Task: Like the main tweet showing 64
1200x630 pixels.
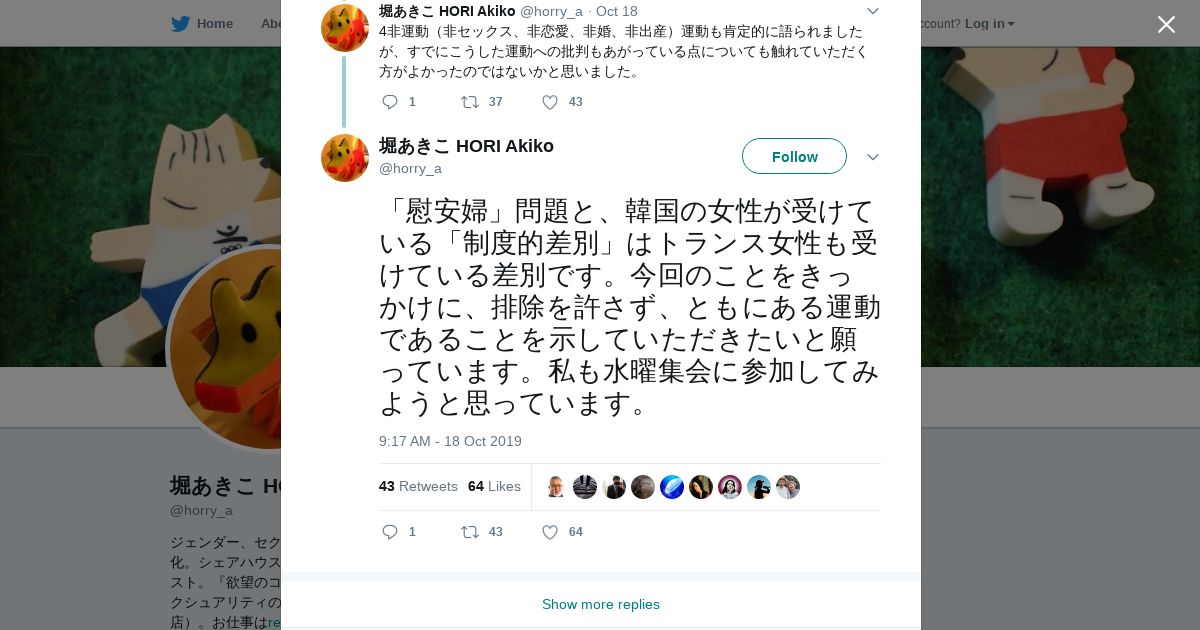Action: [x=549, y=532]
